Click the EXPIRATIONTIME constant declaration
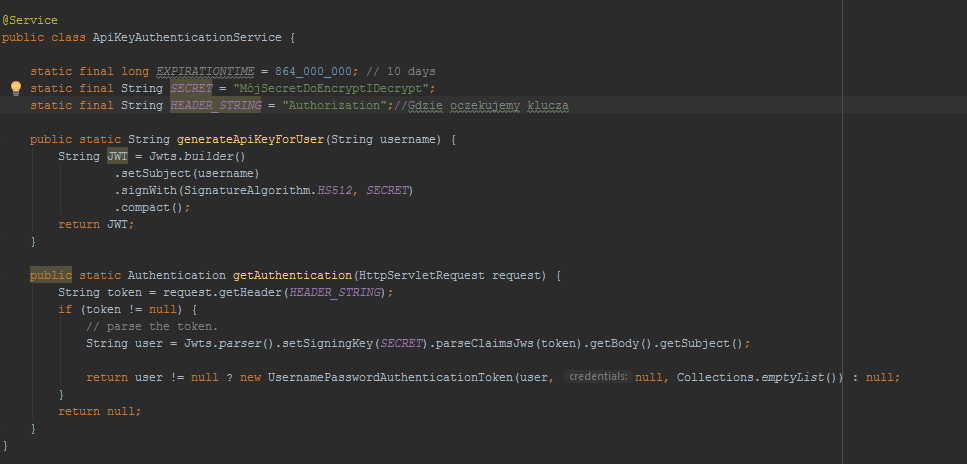Image resolution: width=967 pixels, height=464 pixels. pyautogui.click(x=205, y=72)
